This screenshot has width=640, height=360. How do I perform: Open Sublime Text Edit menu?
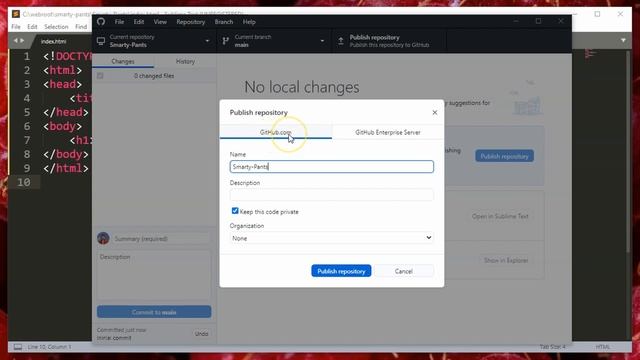32,27
